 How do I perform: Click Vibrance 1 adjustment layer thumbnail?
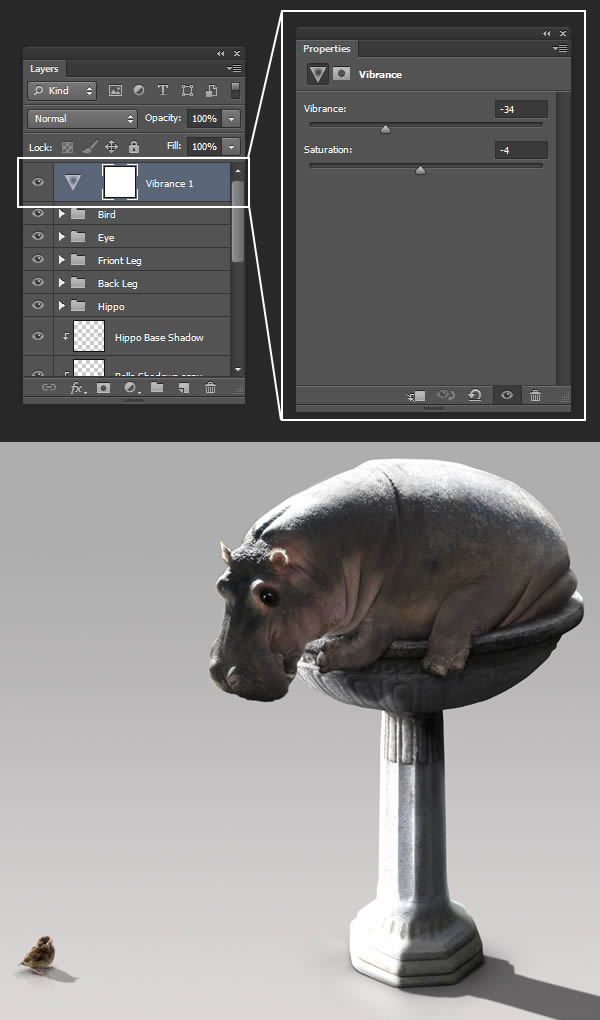pyautogui.click(x=73, y=182)
